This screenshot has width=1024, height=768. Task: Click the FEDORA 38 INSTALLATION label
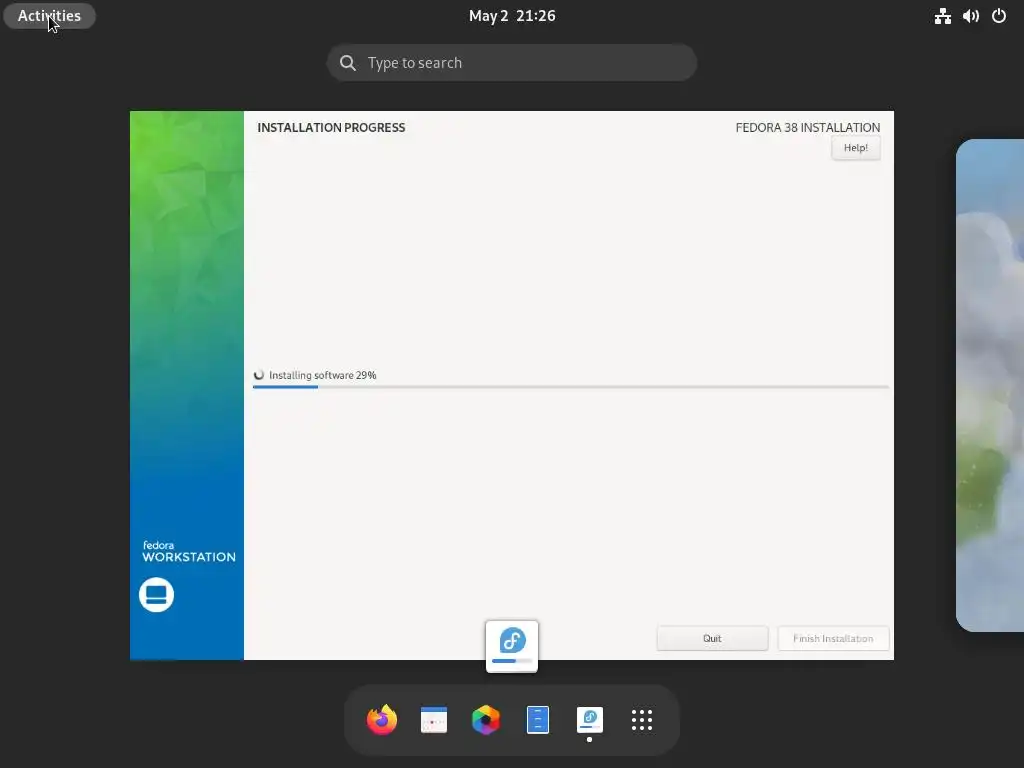click(x=808, y=128)
